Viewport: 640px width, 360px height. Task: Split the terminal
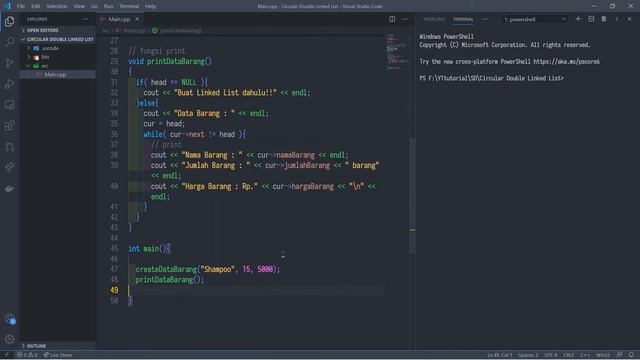tap(591, 19)
